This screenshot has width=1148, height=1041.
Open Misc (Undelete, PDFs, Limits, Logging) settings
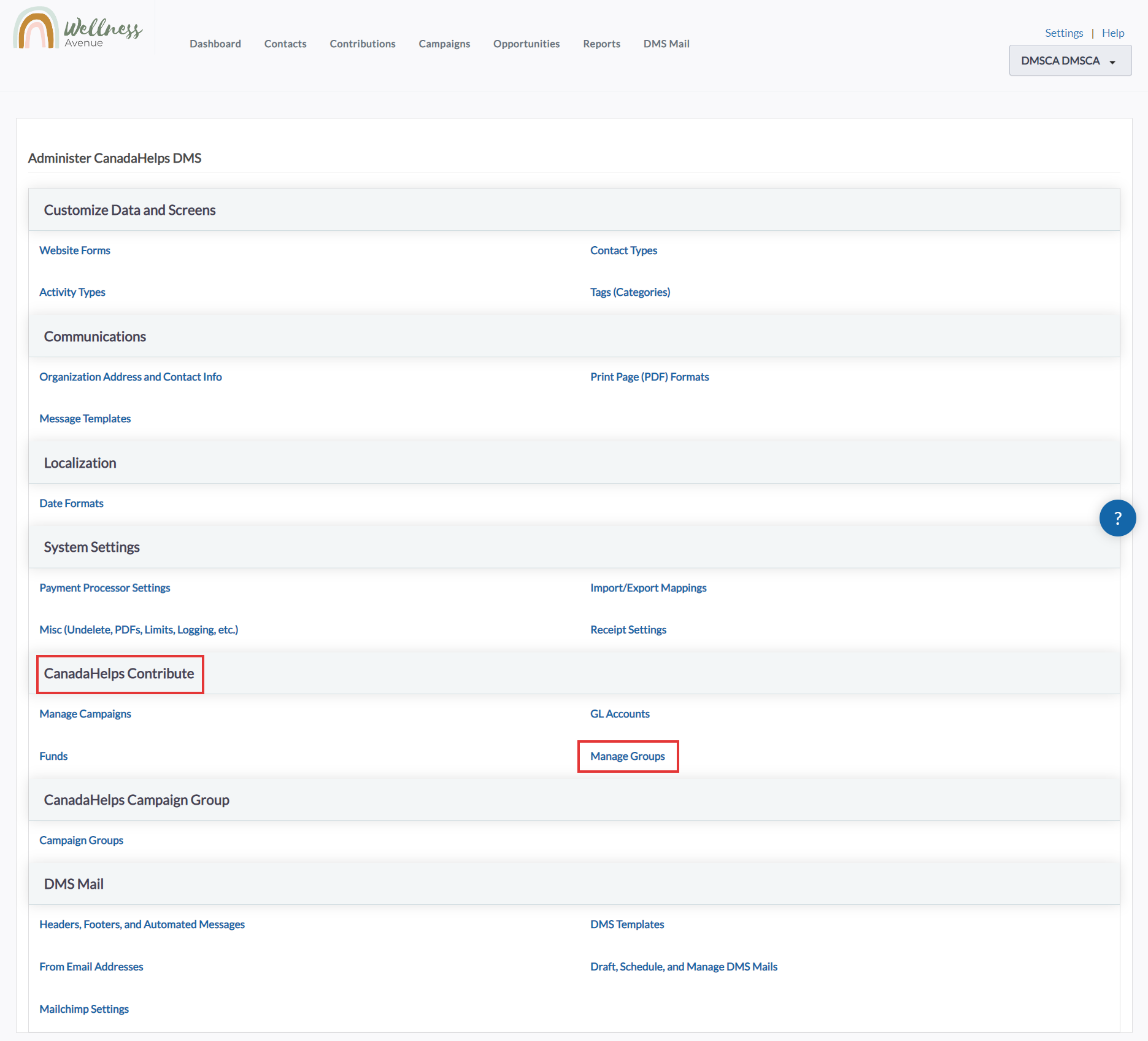point(139,630)
